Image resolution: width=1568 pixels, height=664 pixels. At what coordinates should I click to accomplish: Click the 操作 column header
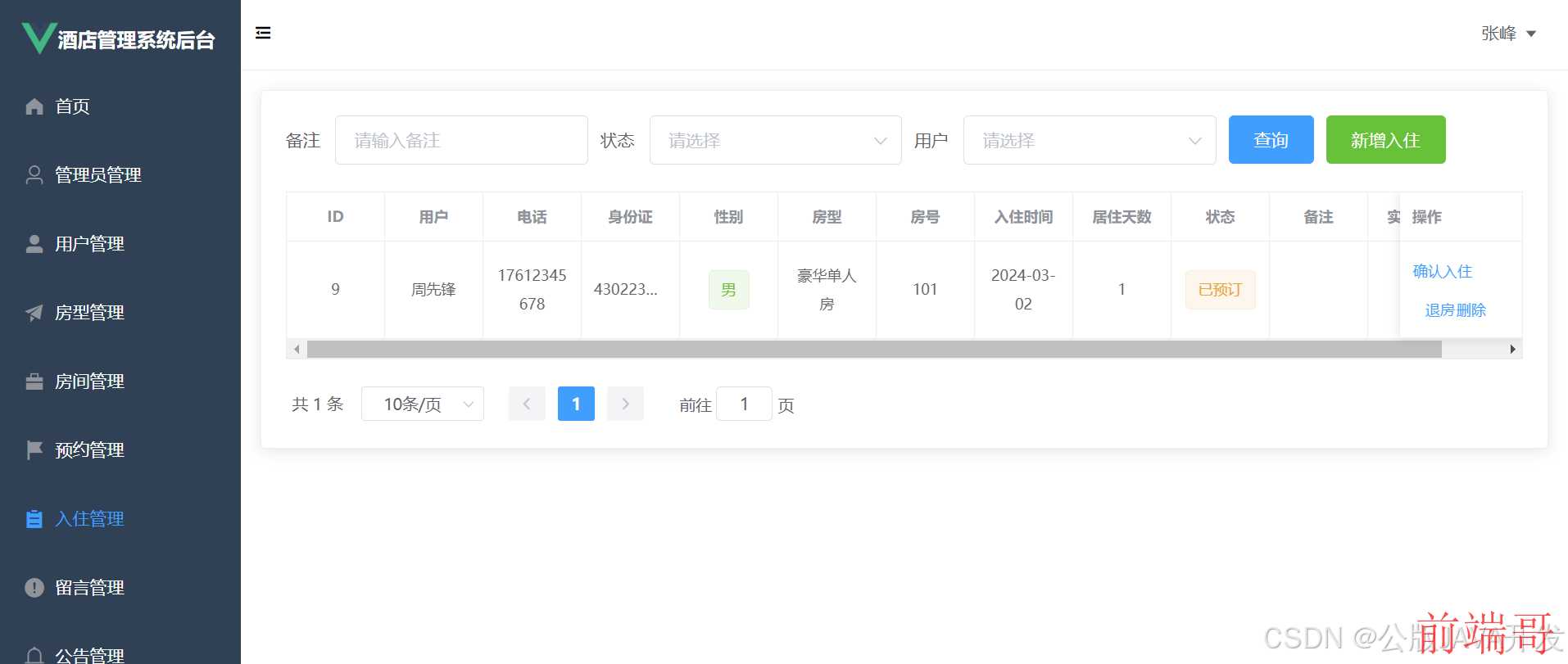coord(1461,217)
